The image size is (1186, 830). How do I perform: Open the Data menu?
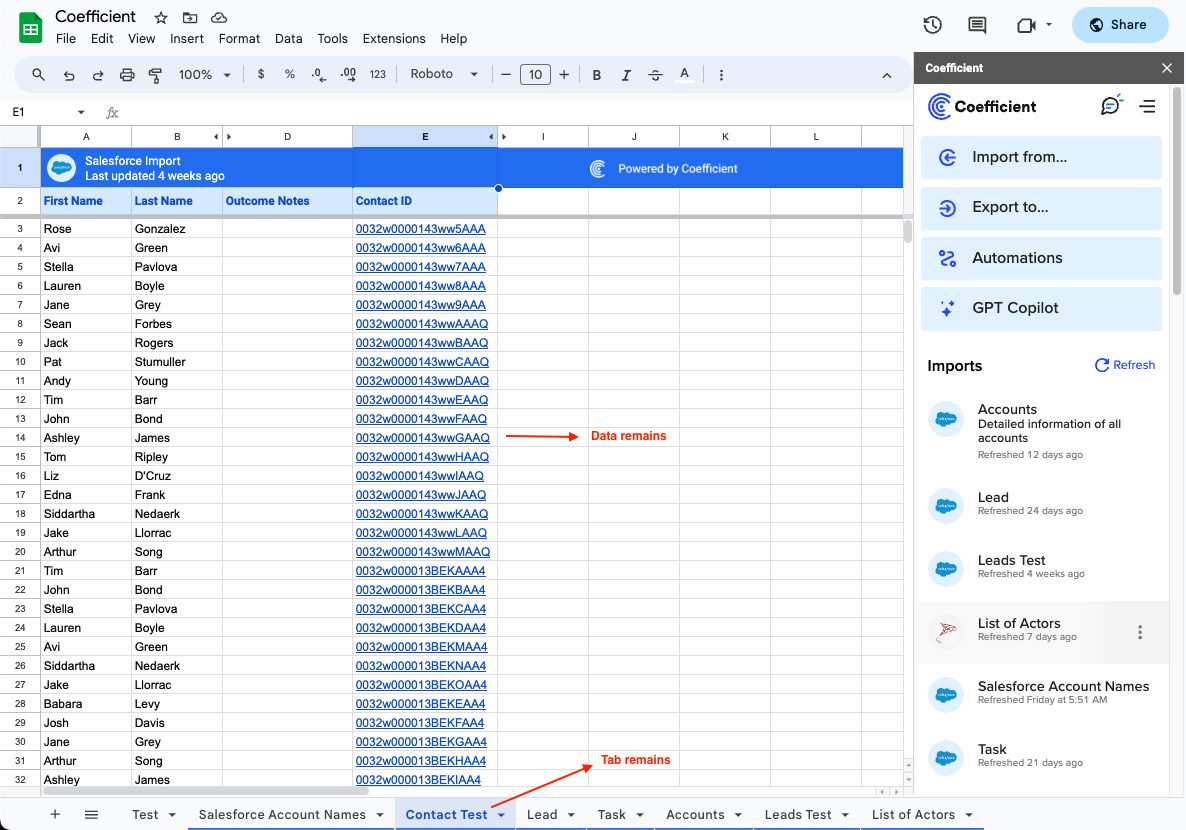[288, 39]
